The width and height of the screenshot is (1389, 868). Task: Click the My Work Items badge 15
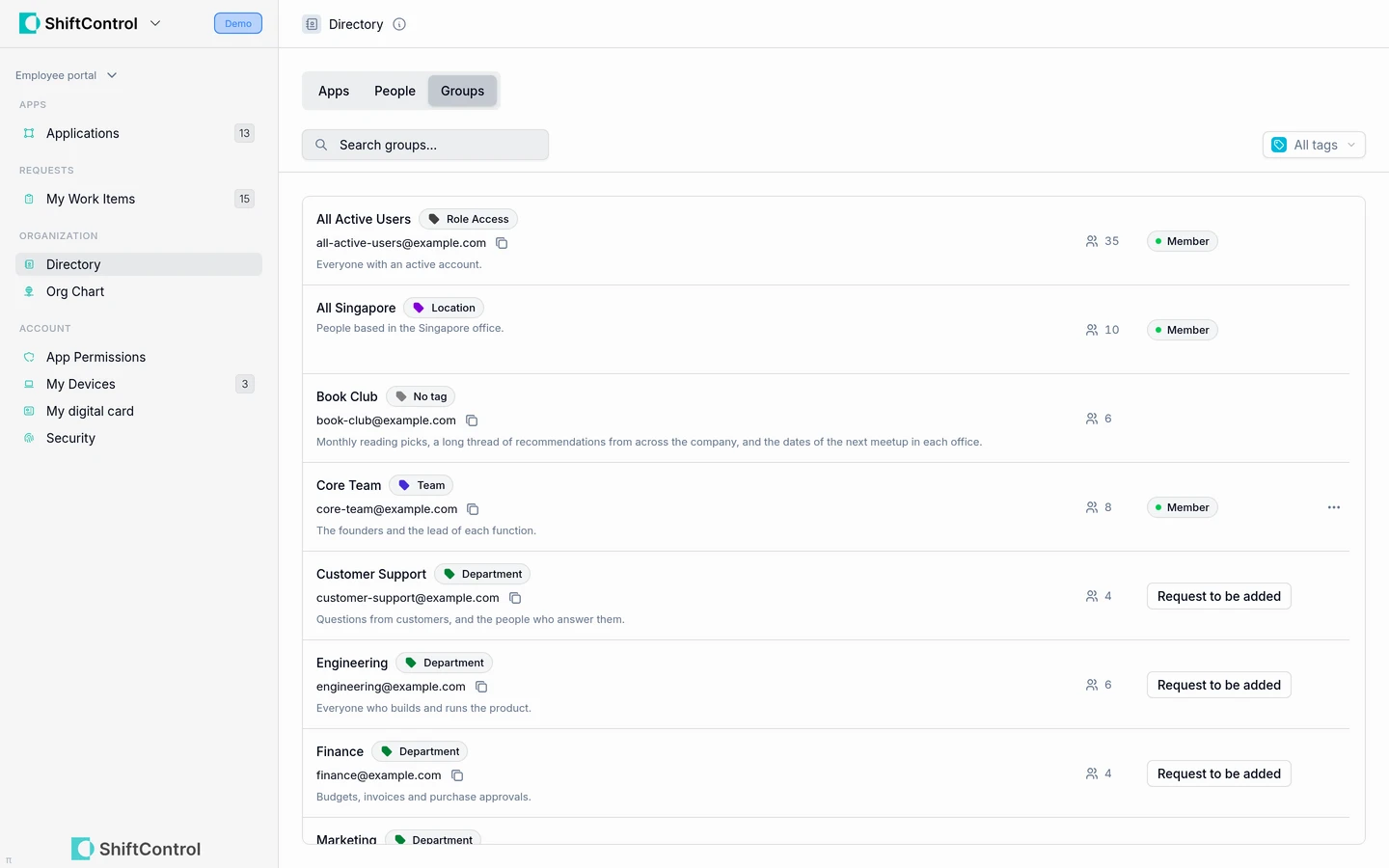245,199
